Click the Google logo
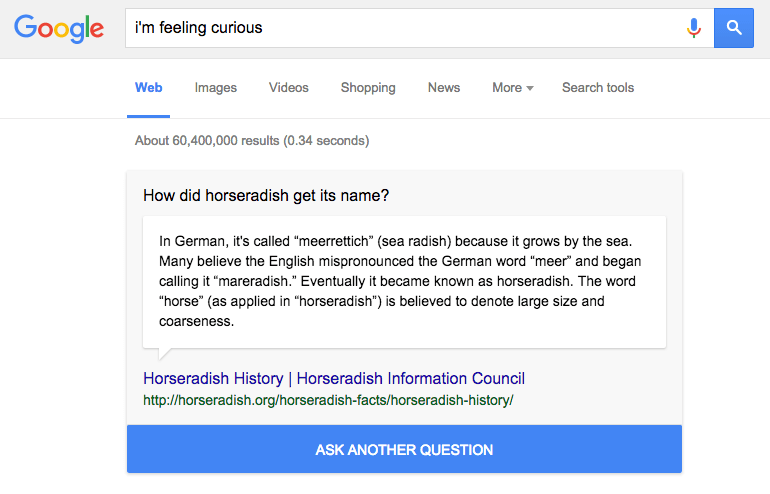This screenshot has height=494, width=770. coord(59,28)
